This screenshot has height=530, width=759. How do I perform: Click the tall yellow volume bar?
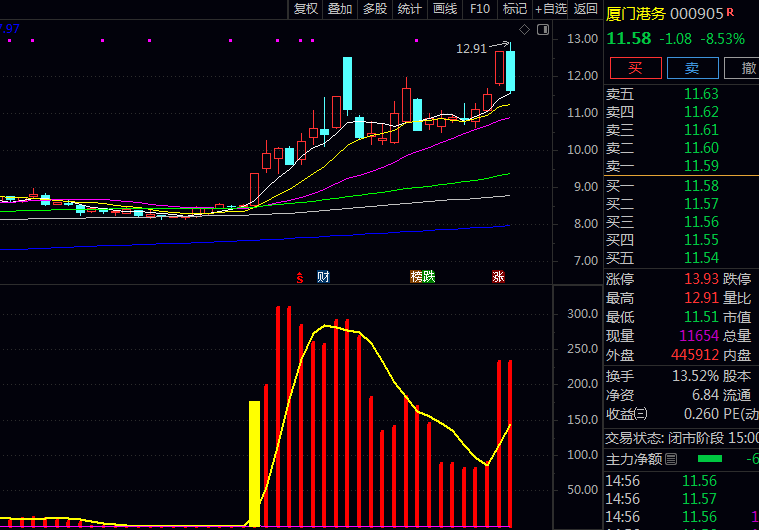click(x=254, y=463)
